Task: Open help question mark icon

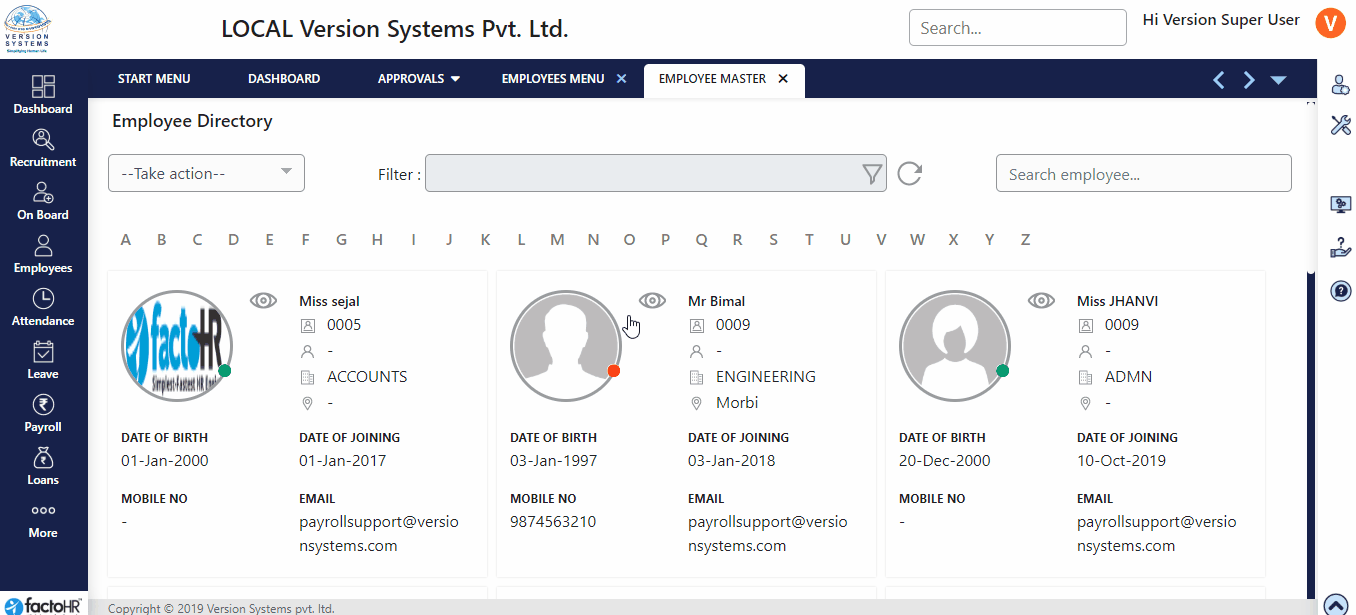Action: [x=1340, y=290]
